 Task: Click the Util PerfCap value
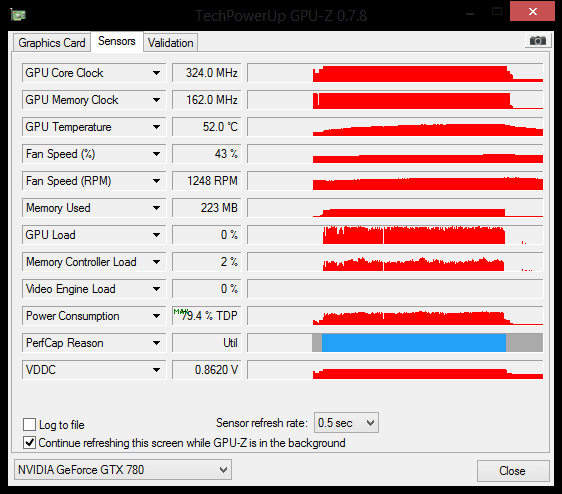pos(207,343)
